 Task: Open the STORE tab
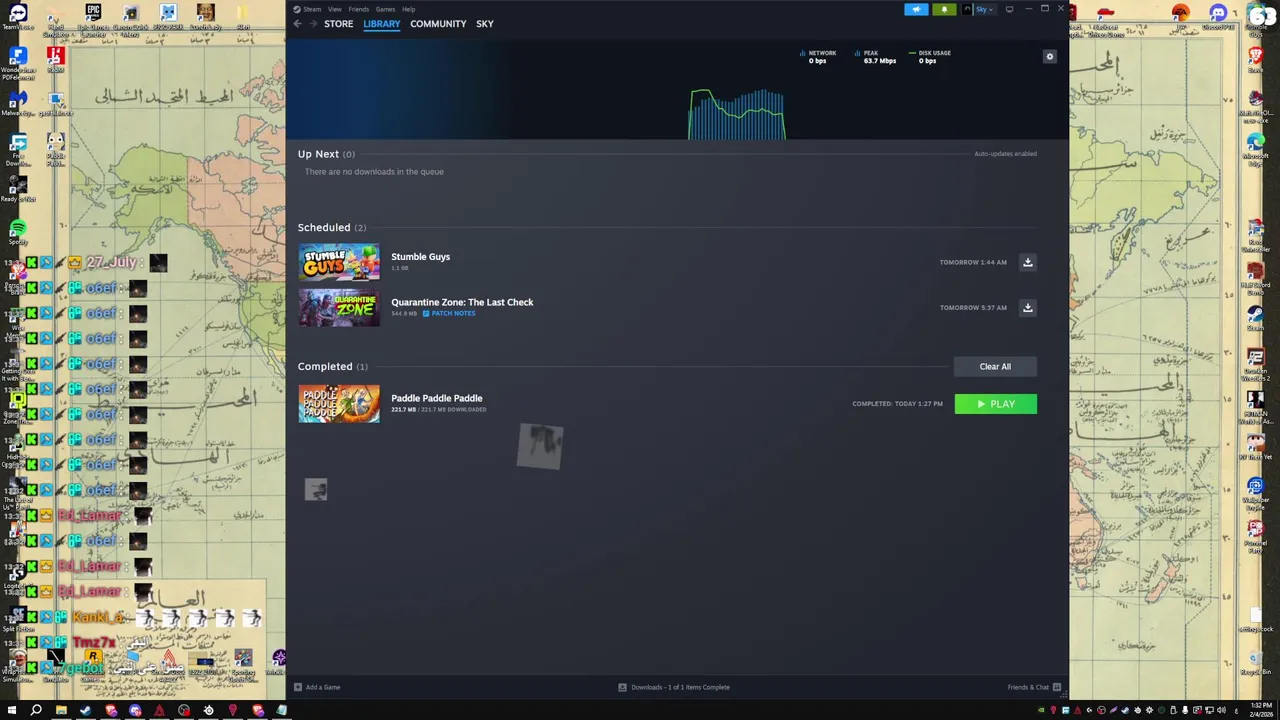338,24
